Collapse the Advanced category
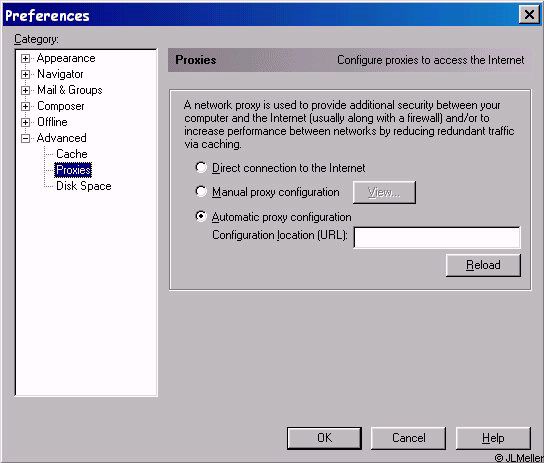This screenshot has height=463, width=544. [x=25, y=138]
